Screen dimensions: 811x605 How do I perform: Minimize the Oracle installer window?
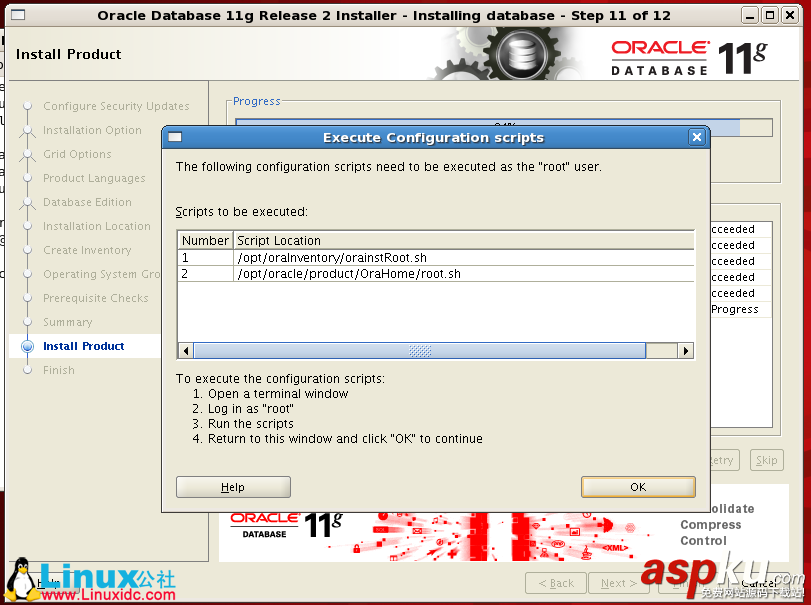(750, 16)
